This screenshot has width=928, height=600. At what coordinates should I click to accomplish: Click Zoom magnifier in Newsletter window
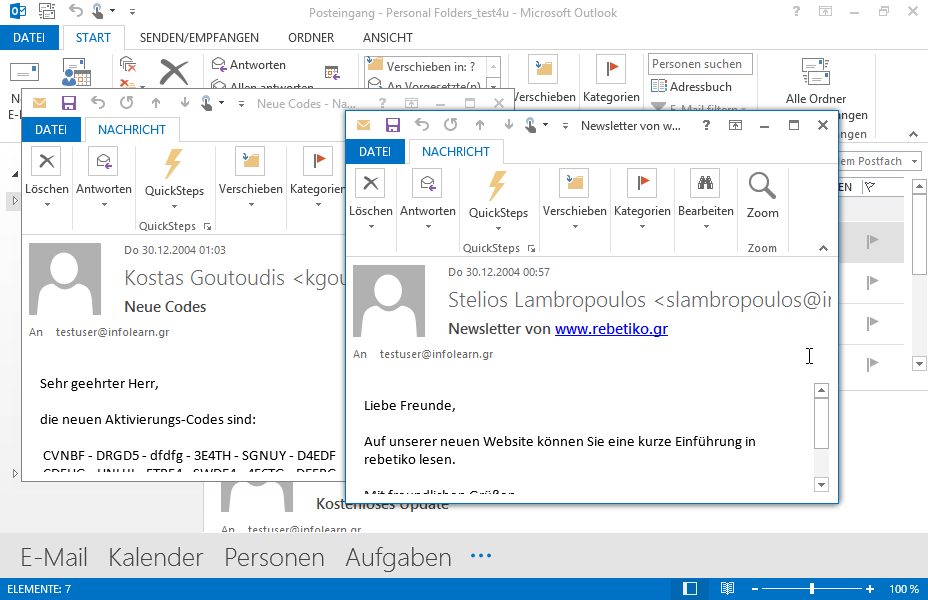click(762, 186)
